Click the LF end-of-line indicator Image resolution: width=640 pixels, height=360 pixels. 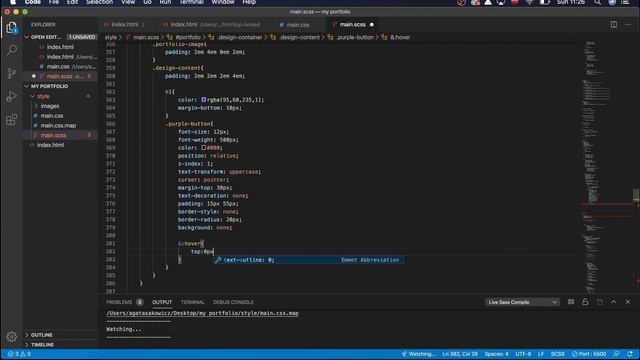click(541, 354)
